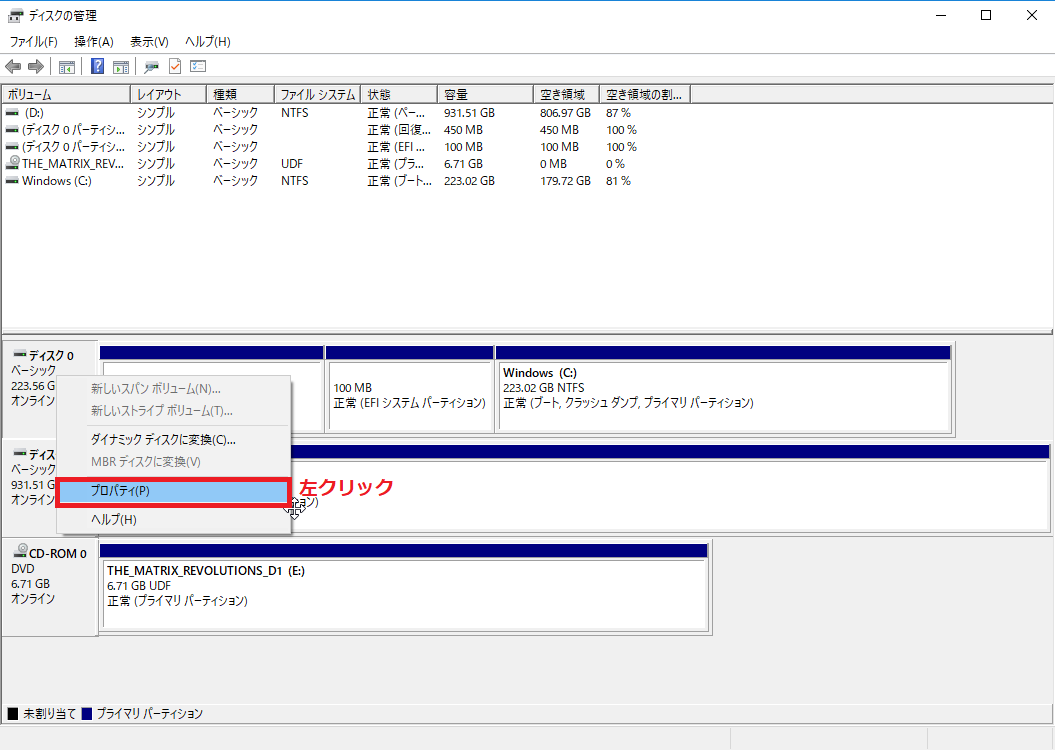Click the forward arrow toolbar icon

pos(36,67)
